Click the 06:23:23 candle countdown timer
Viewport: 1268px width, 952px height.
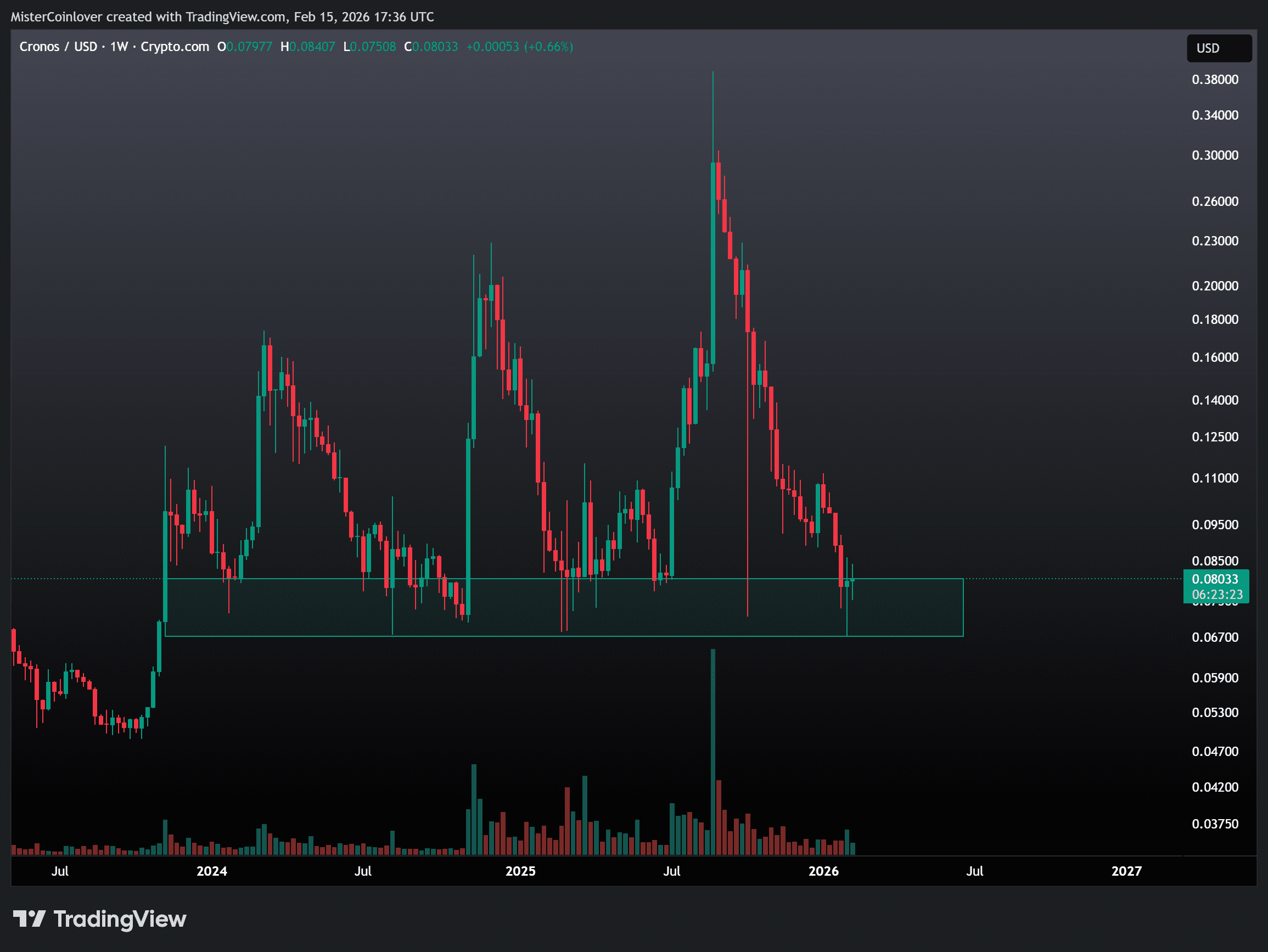(1217, 594)
